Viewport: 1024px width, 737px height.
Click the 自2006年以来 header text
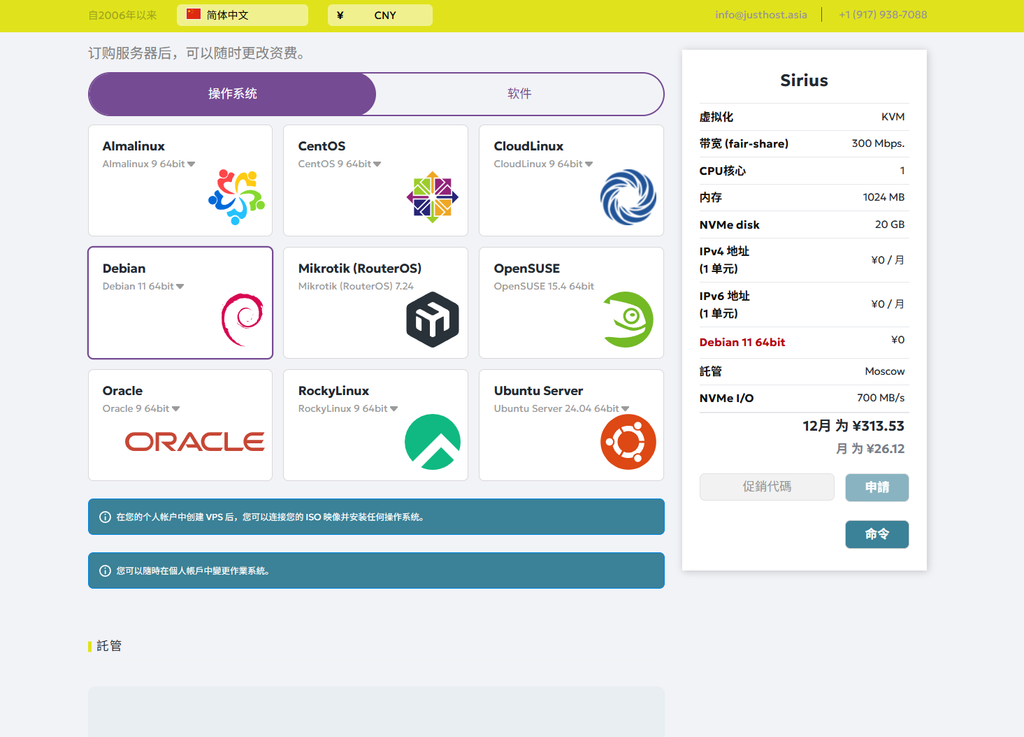(123, 15)
